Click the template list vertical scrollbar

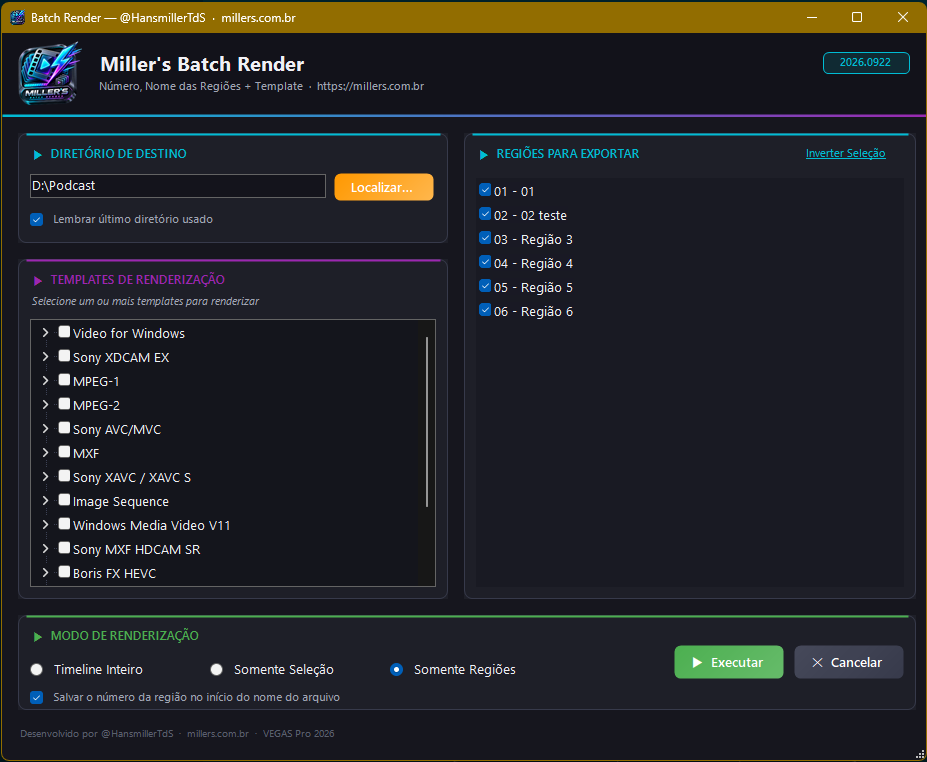pyautogui.click(x=427, y=421)
